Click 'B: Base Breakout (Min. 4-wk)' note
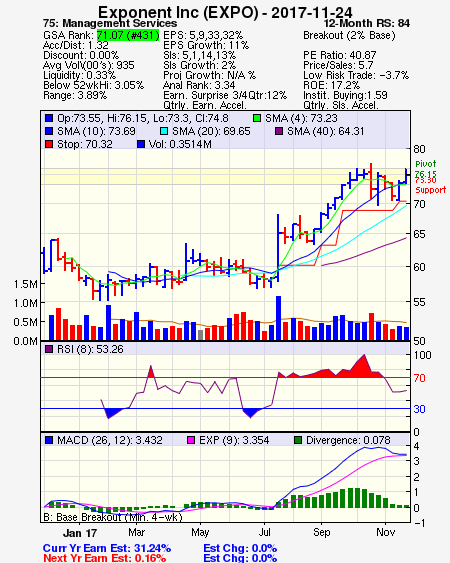Screen dimensions: 450x563 pyautogui.click(x=113, y=517)
